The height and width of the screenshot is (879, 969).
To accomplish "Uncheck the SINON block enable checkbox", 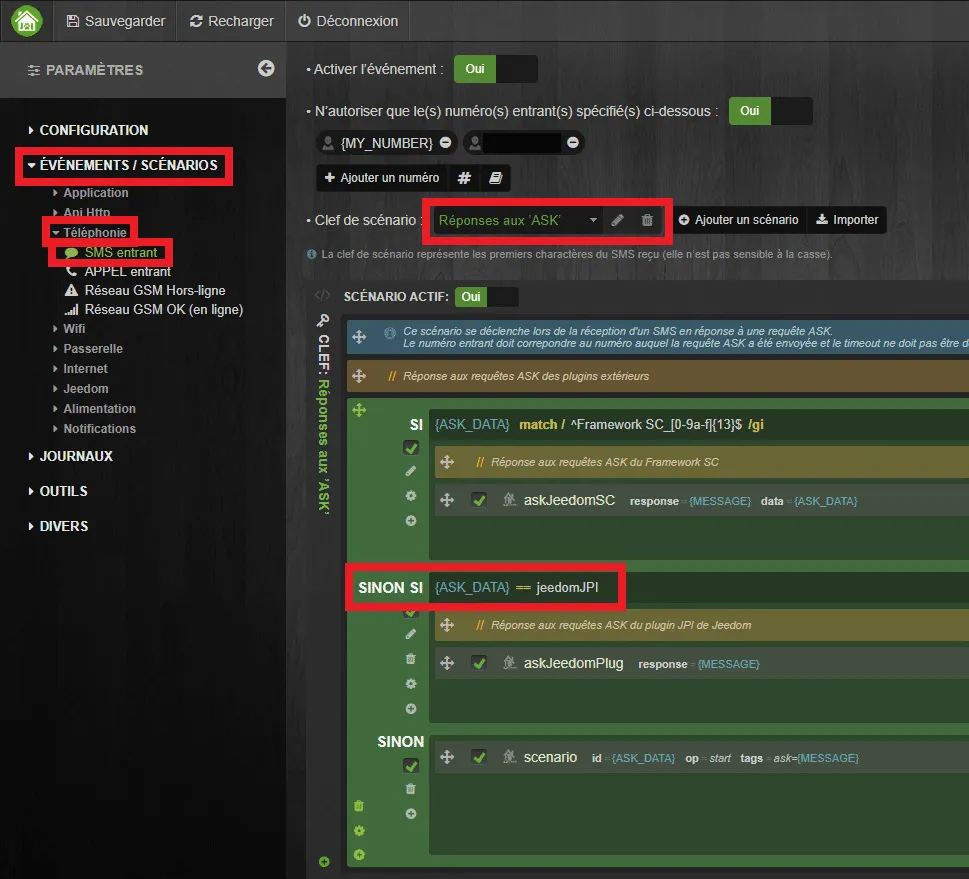I will click(411, 766).
